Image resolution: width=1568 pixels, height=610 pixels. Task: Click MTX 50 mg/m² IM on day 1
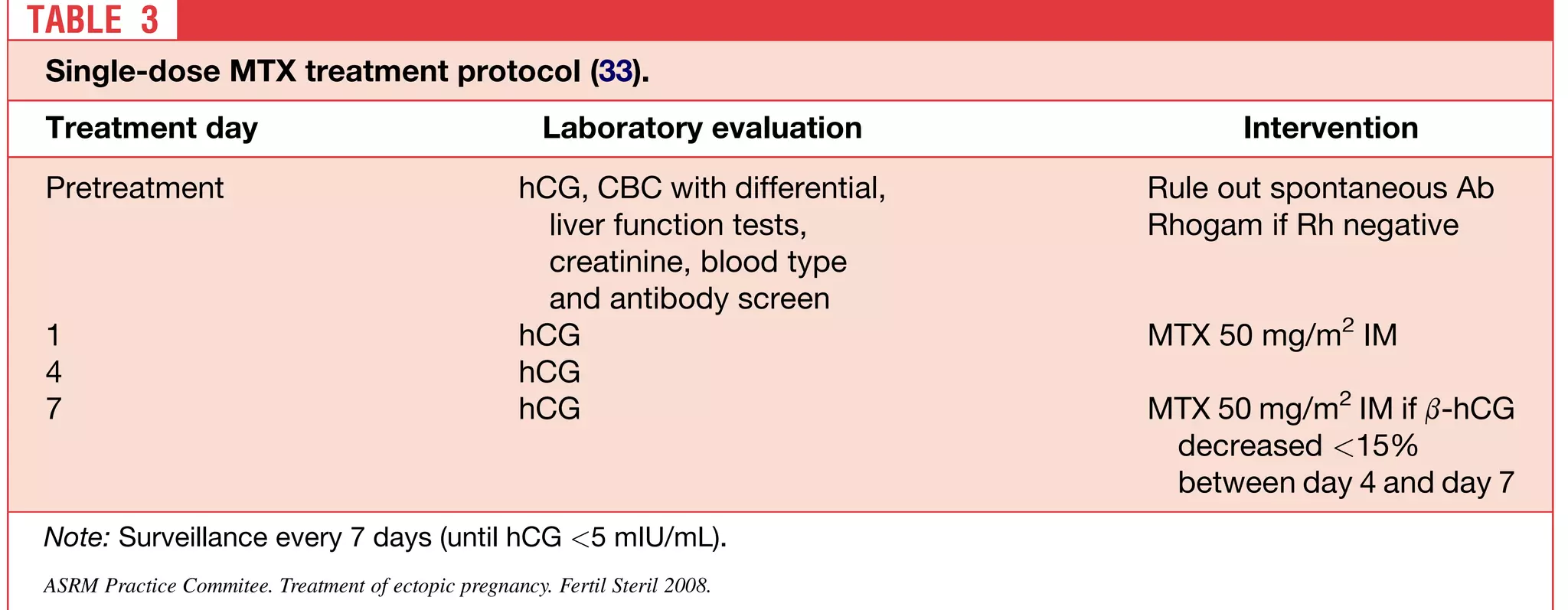pos(1272,335)
